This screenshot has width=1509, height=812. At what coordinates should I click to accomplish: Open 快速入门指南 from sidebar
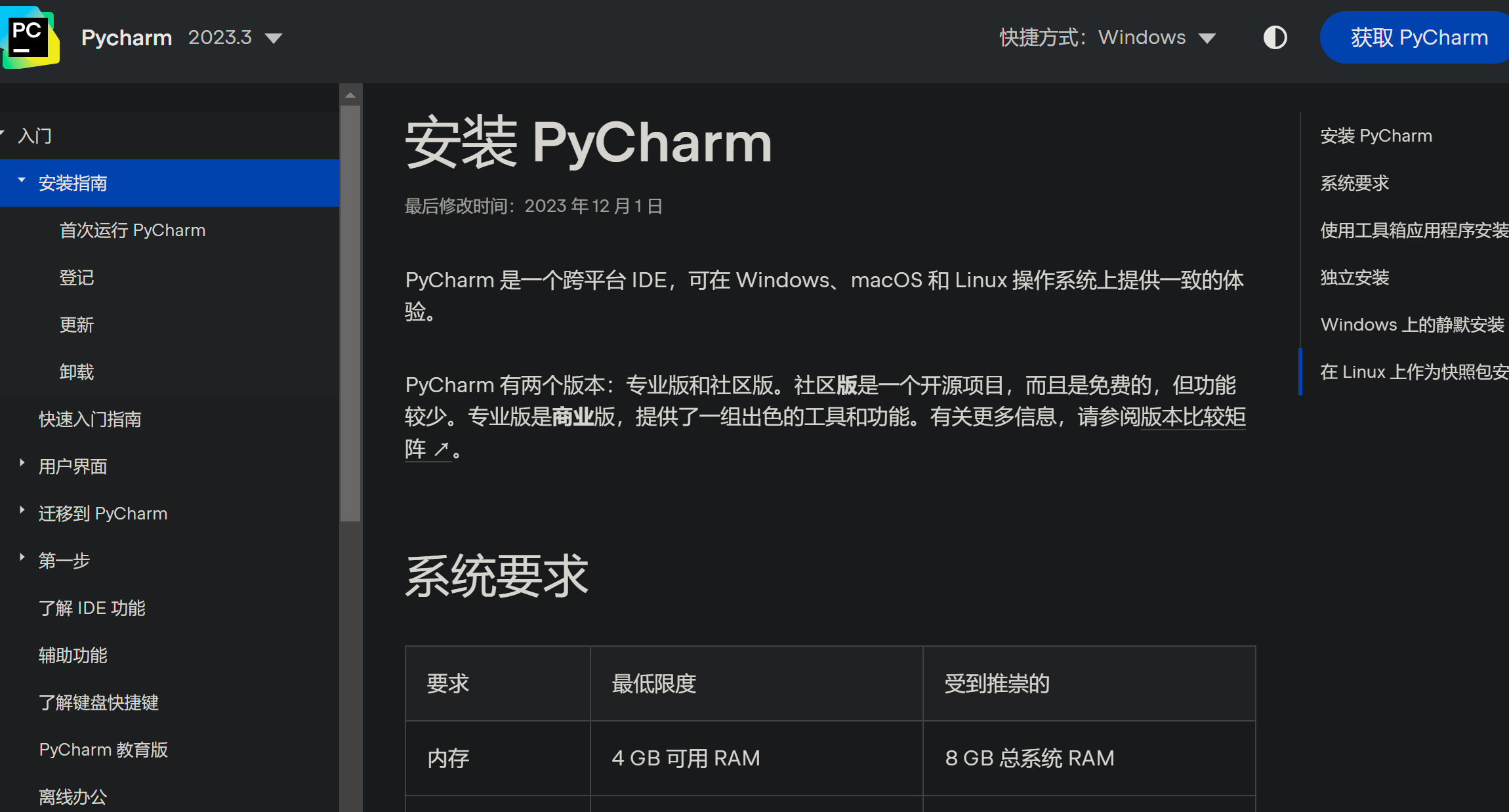pos(91,418)
